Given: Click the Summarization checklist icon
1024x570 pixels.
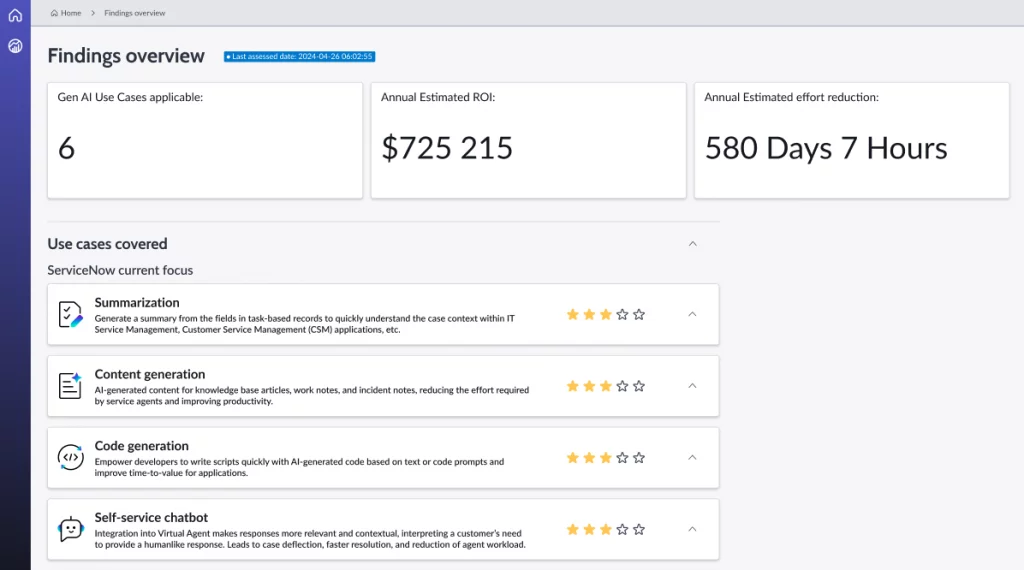Looking at the screenshot, I should (x=71, y=314).
